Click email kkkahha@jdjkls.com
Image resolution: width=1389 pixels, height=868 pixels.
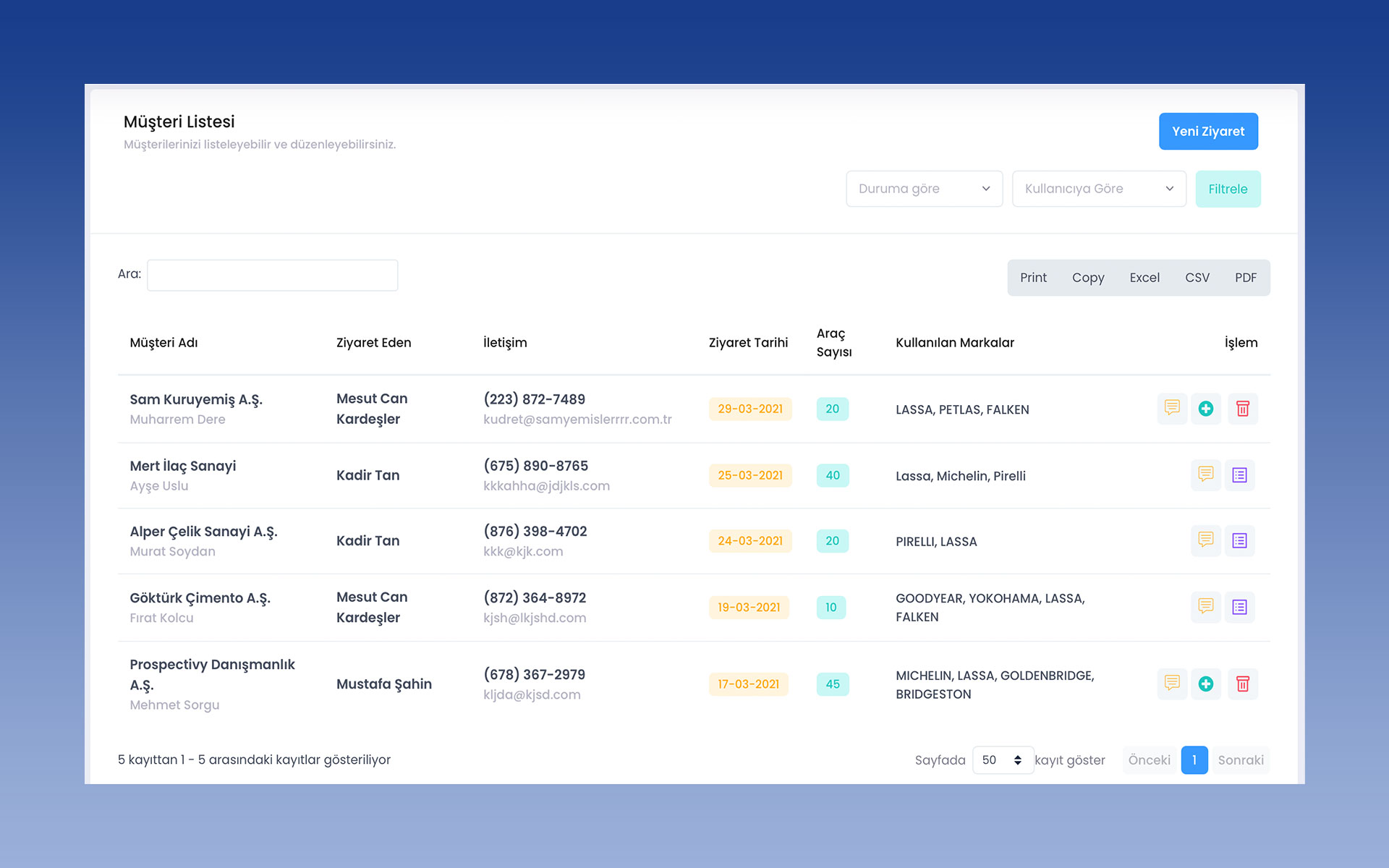coord(546,486)
